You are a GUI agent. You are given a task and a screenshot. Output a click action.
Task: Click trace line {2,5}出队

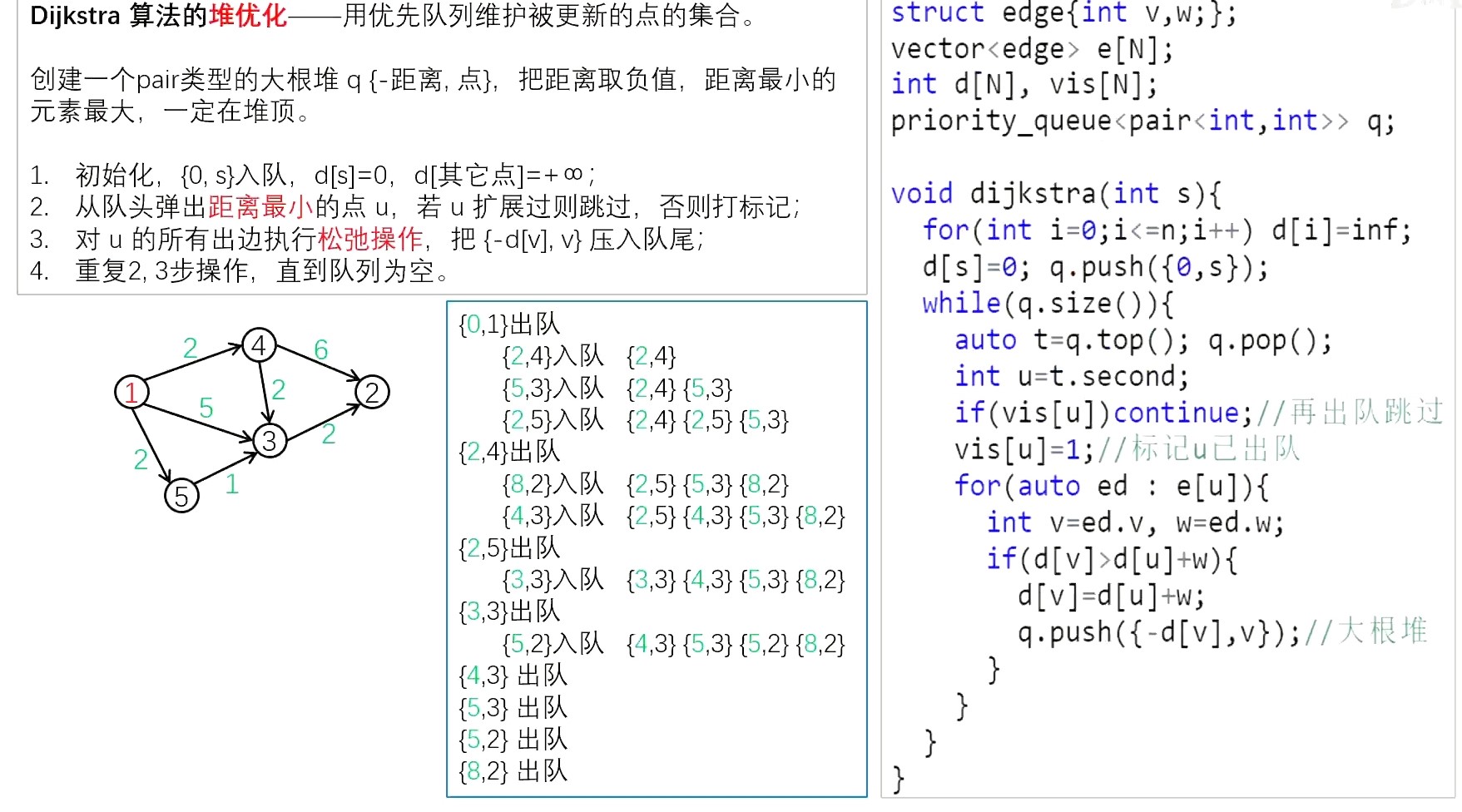[x=509, y=547]
